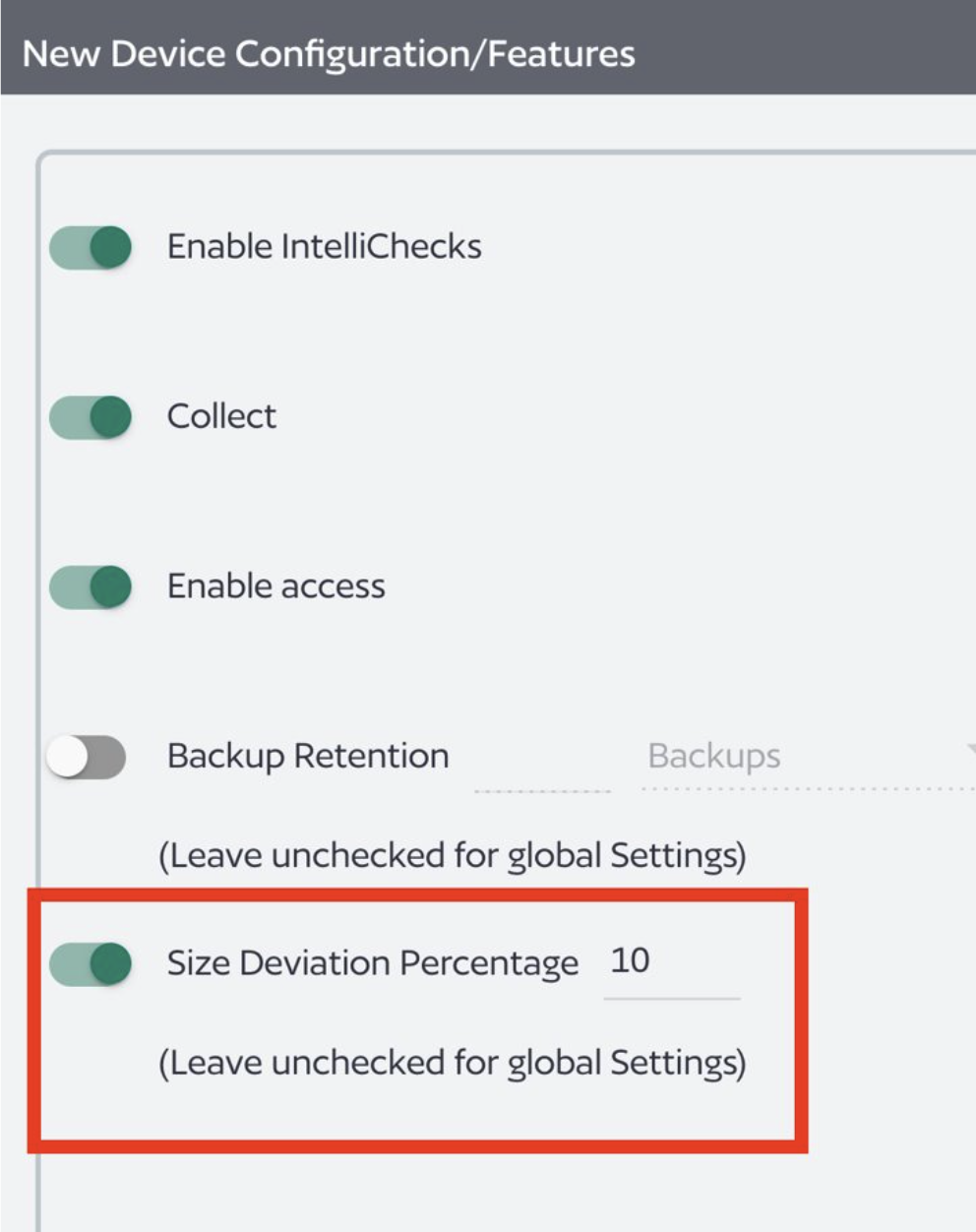Click the Collect label text
Screen dimensions: 976x1232
coord(221,416)
